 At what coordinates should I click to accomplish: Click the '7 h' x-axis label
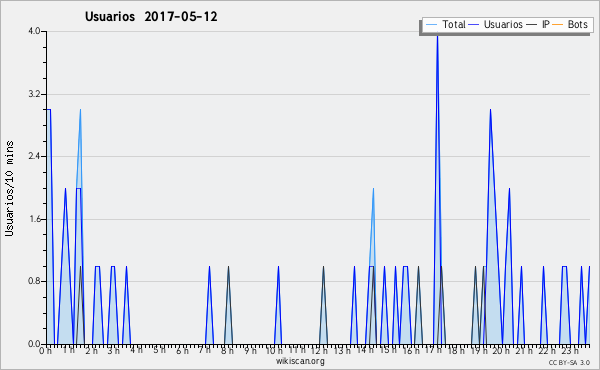(205, 350)
